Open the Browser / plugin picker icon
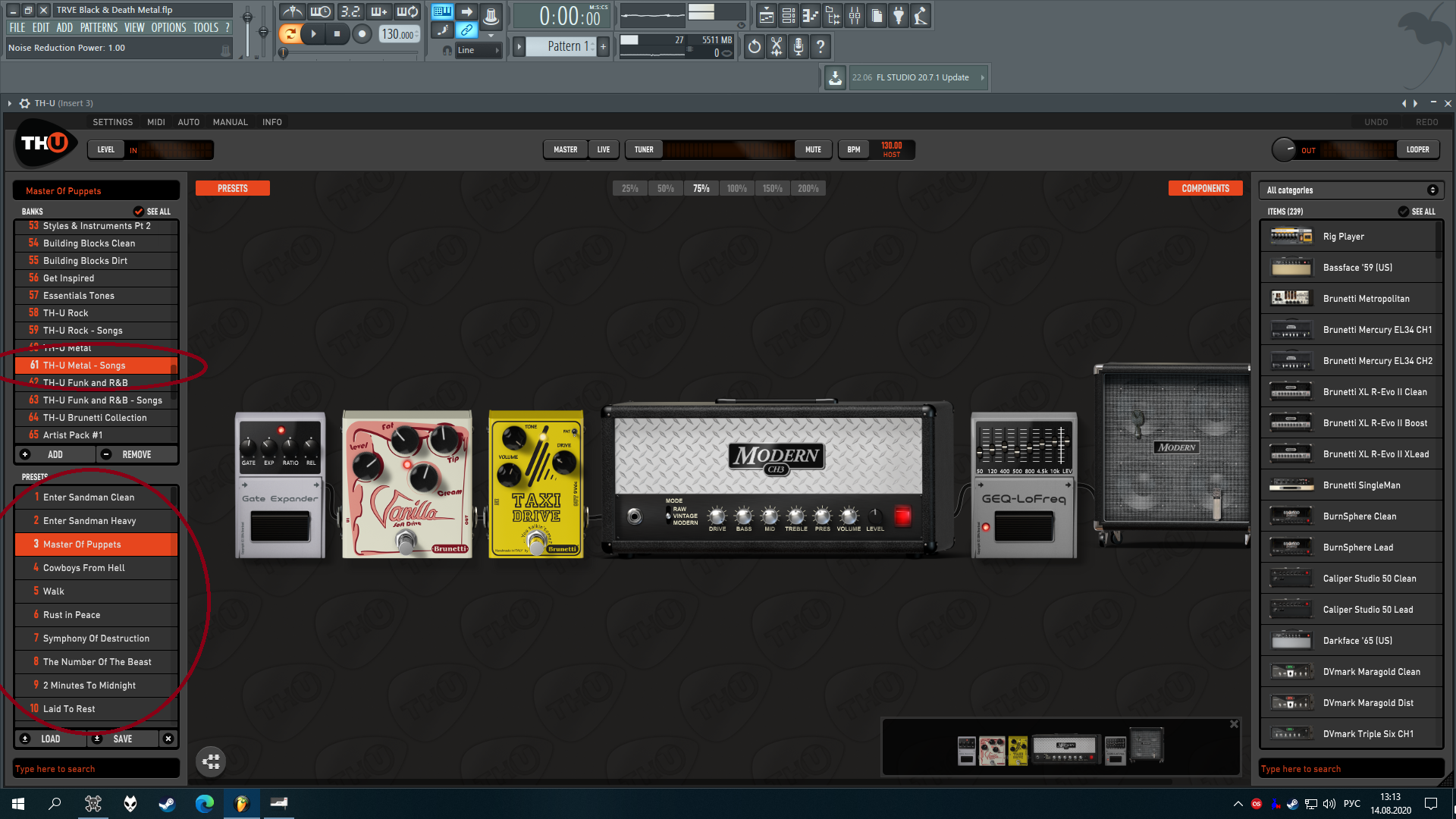Viewport: 1456px width, 819px height. pyautogui.click(x=833, y=16)
